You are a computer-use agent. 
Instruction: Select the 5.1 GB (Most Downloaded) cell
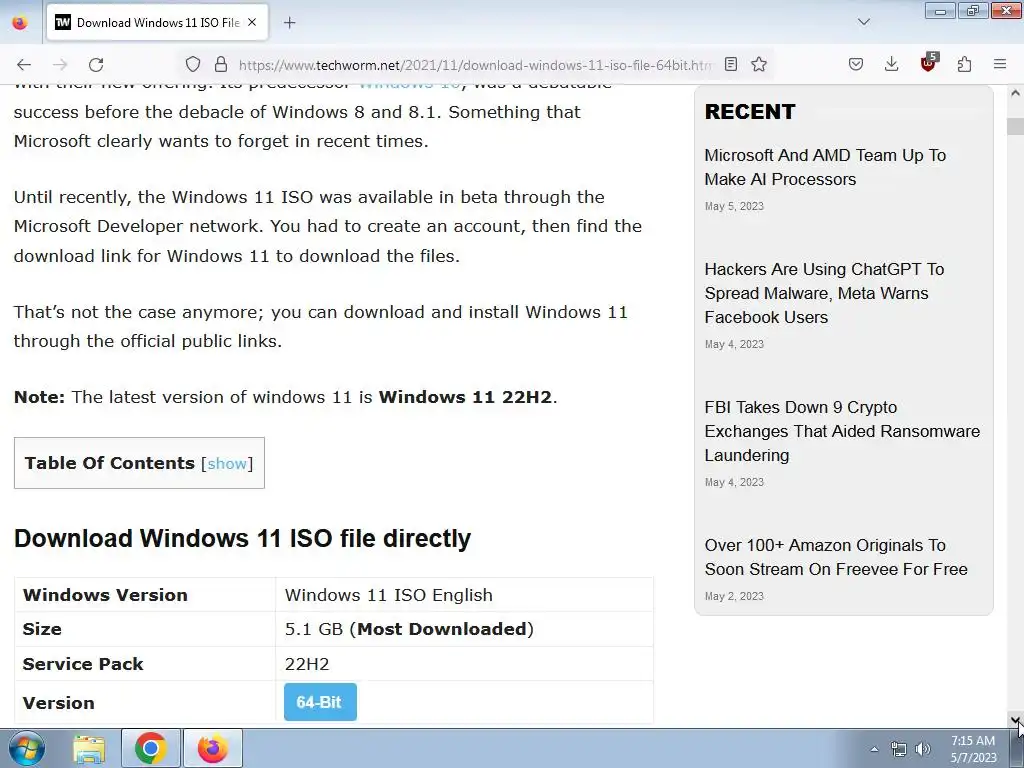[464, 630]
